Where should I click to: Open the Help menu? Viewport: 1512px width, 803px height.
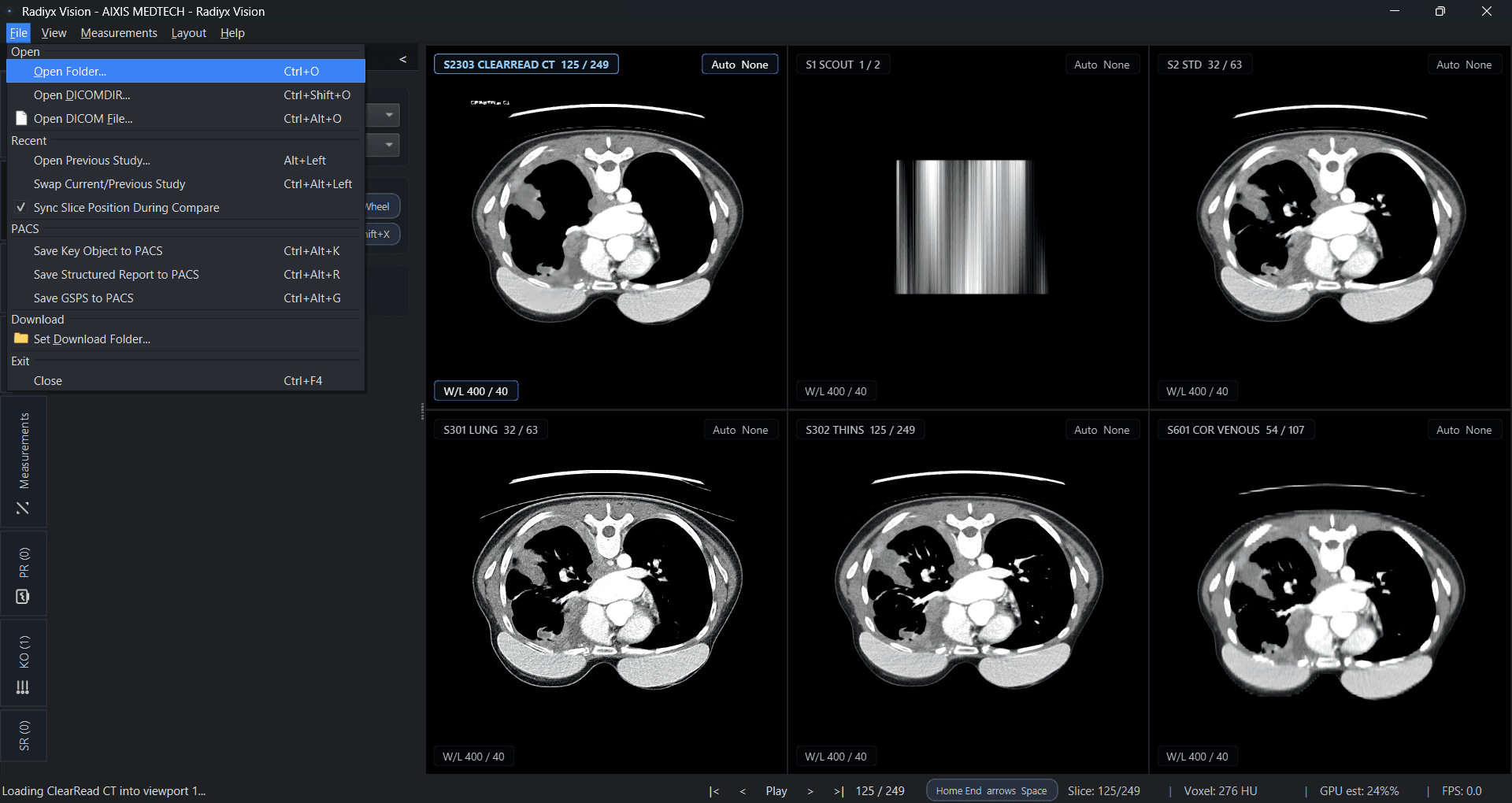tap(232, 33)
